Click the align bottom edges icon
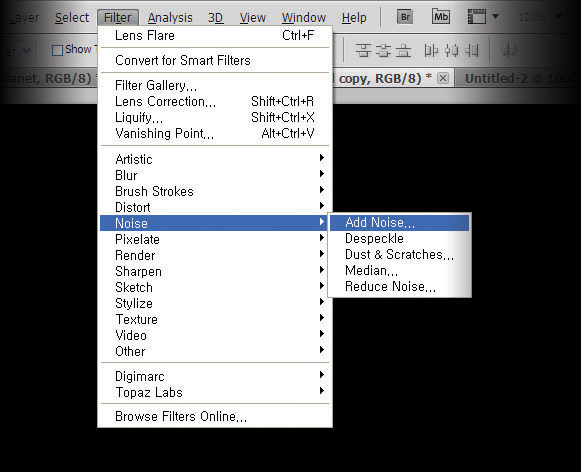This screenshot has height=472, width=581. click(x=404, y=50)
